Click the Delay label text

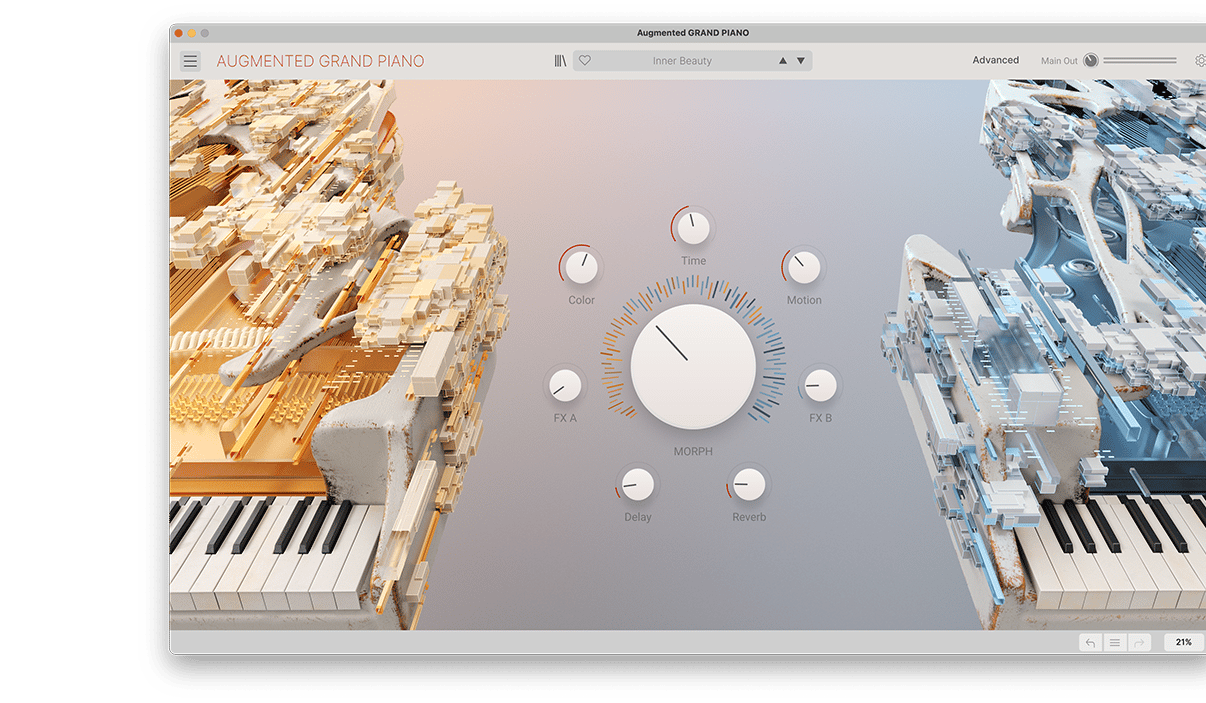[x=637, y=517]
